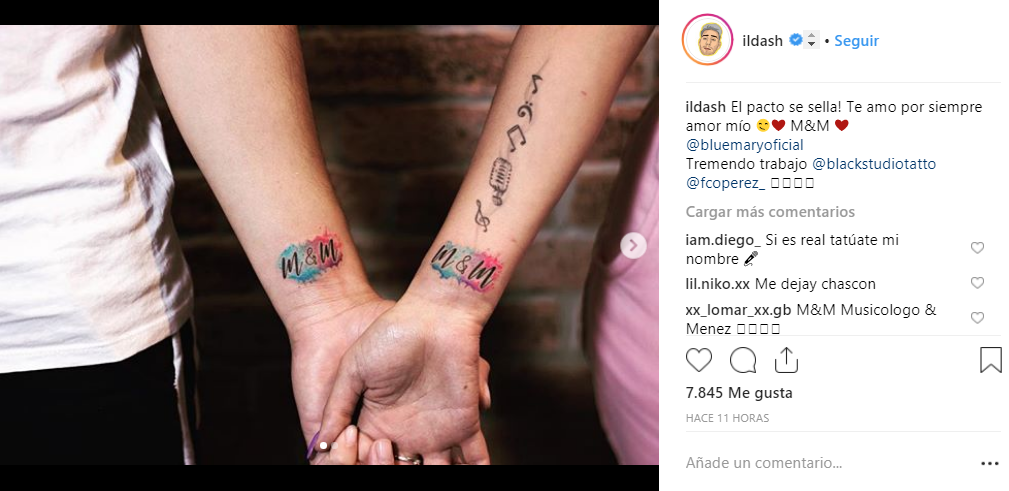Open the three-dot more options menu
1009x491 pixels.
(x=989, y=463)
